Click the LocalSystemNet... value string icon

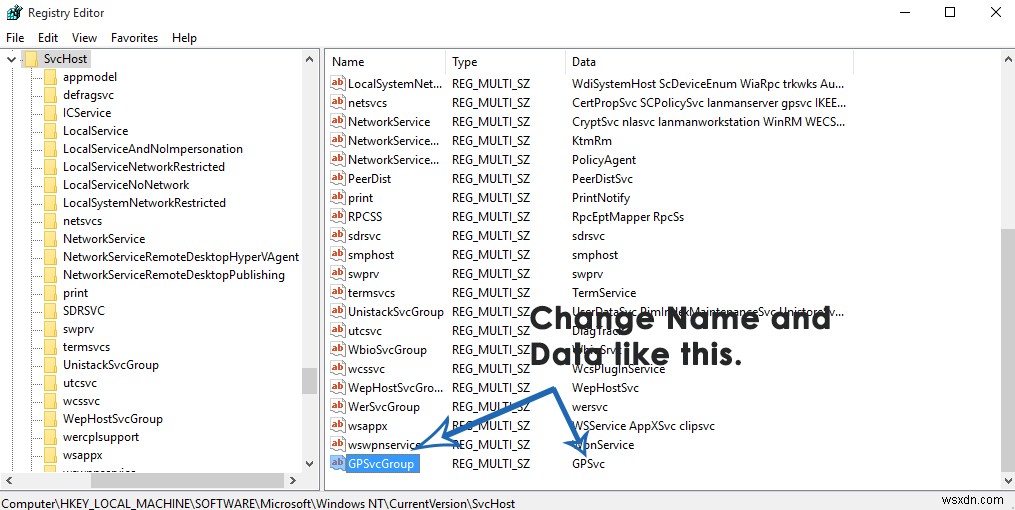pyautogui.click(x=337, y=83)
